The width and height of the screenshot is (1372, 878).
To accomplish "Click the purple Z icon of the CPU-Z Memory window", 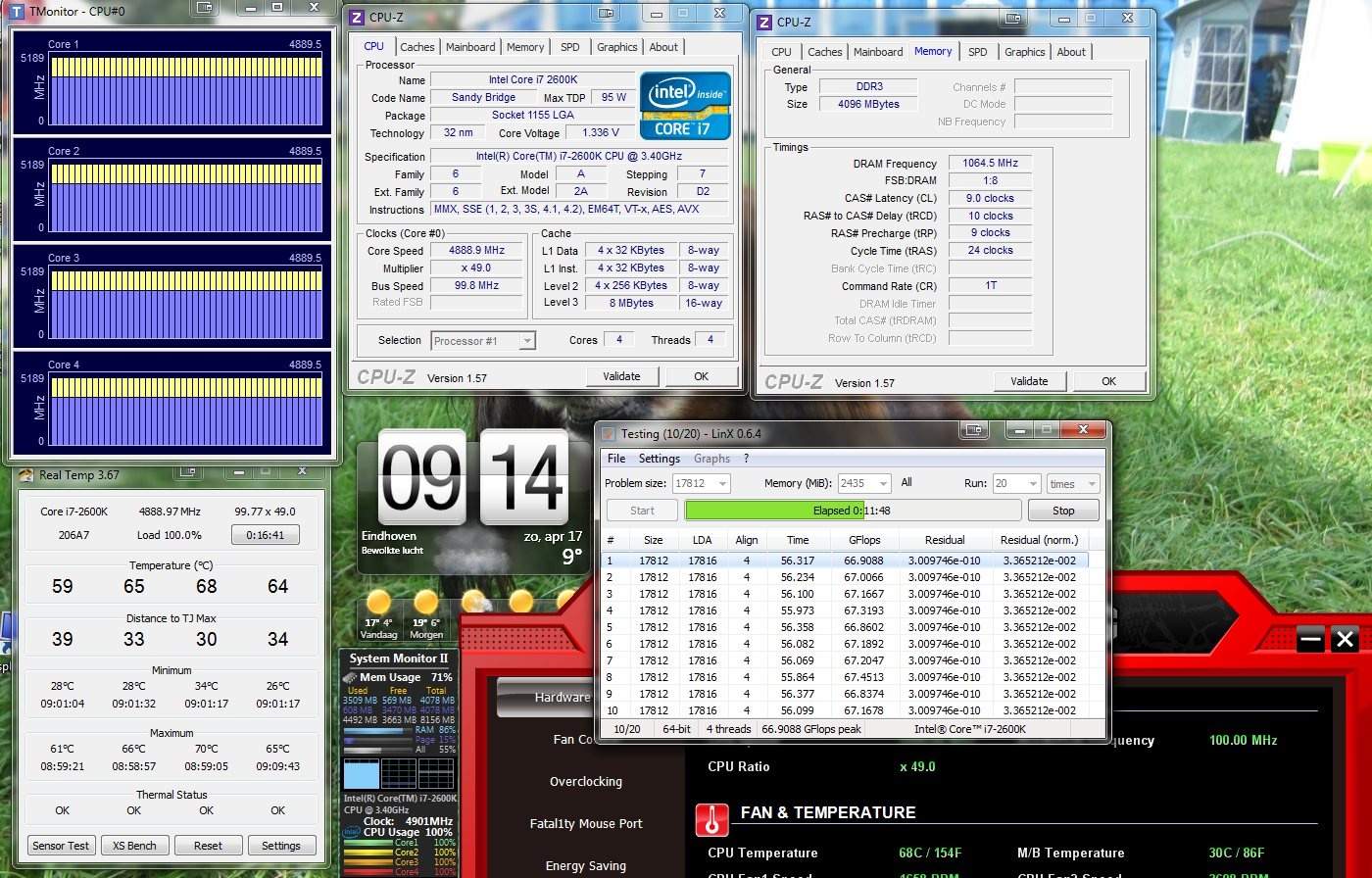I will 764,23.
